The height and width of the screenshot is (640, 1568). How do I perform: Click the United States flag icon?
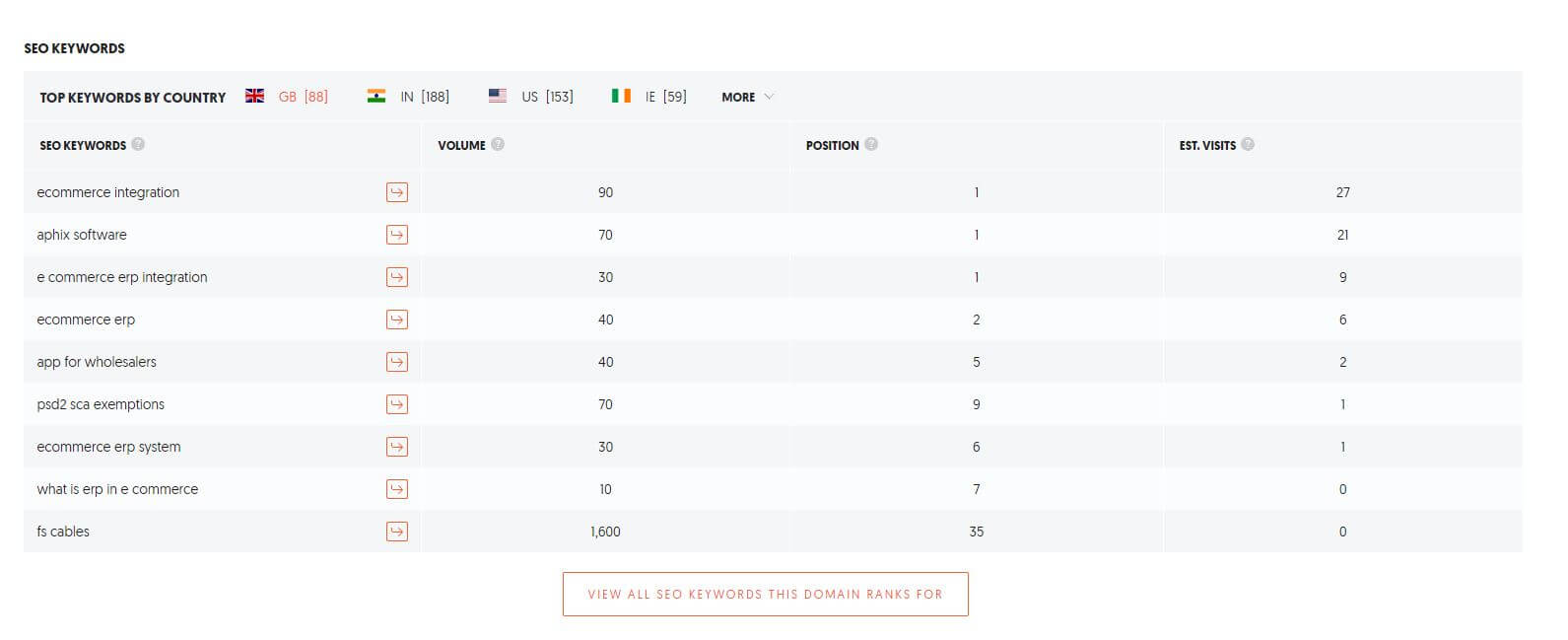pyautogui.click(x=498, y=96)
